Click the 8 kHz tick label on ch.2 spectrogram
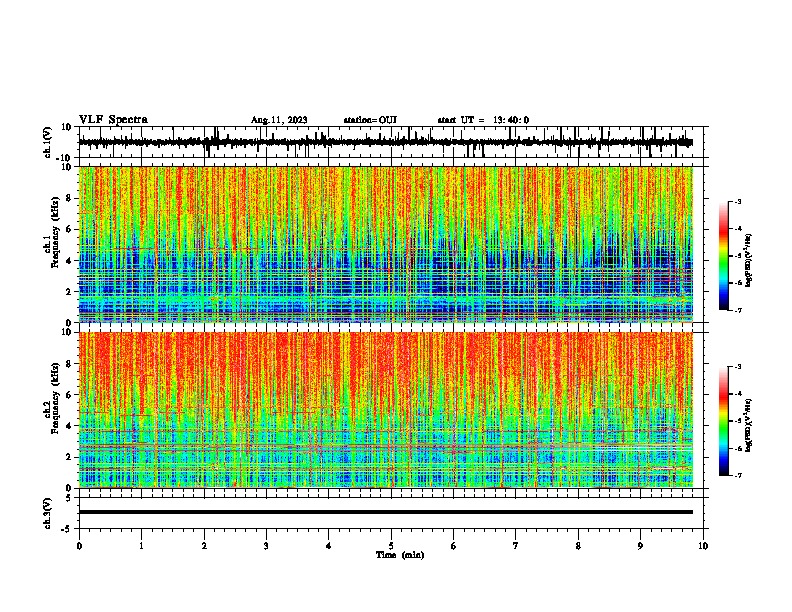The image size is (792, 612). coord(69,364)
